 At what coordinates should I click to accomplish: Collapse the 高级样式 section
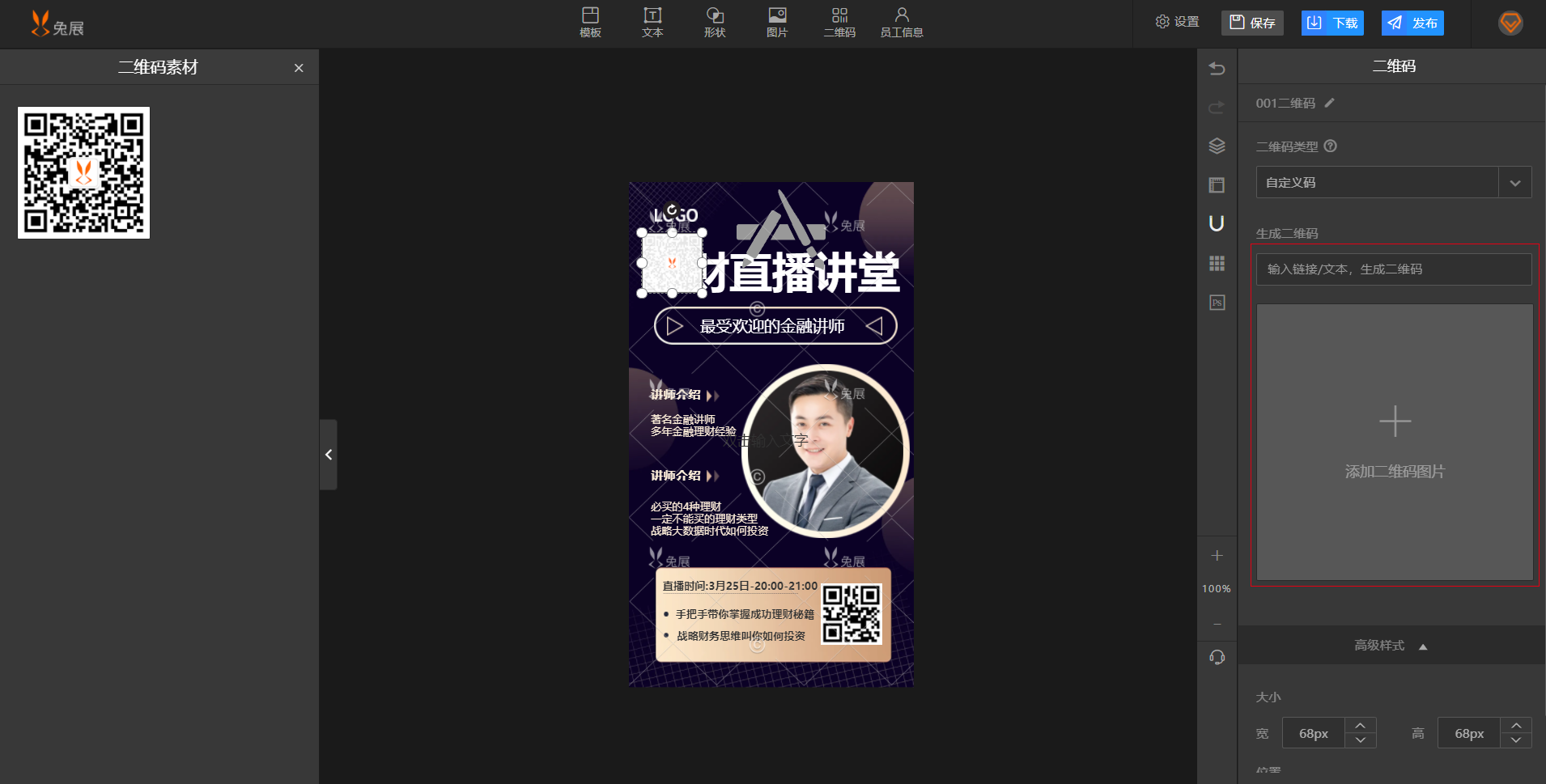1391,646
